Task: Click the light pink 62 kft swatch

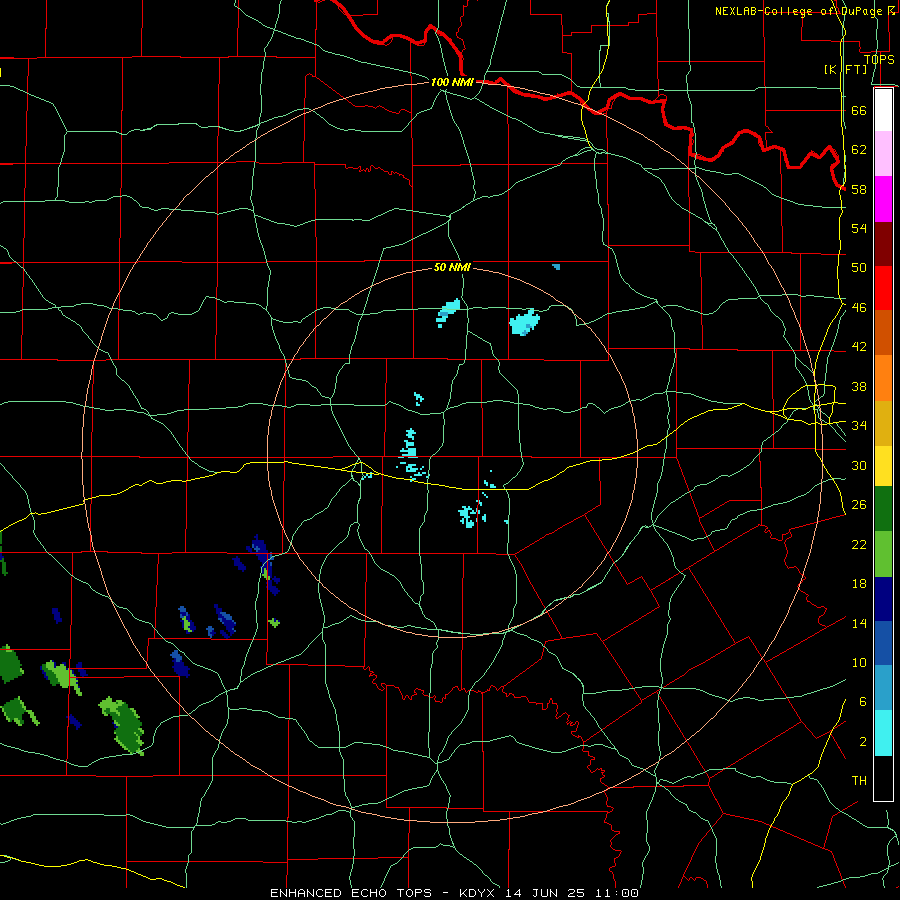Action: point(883,154)
